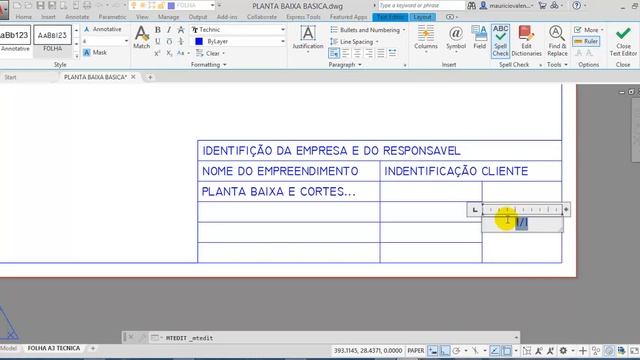Open Workspace Switching gear icon
Viewport: 640px width, 360px height.
[563, 350]
